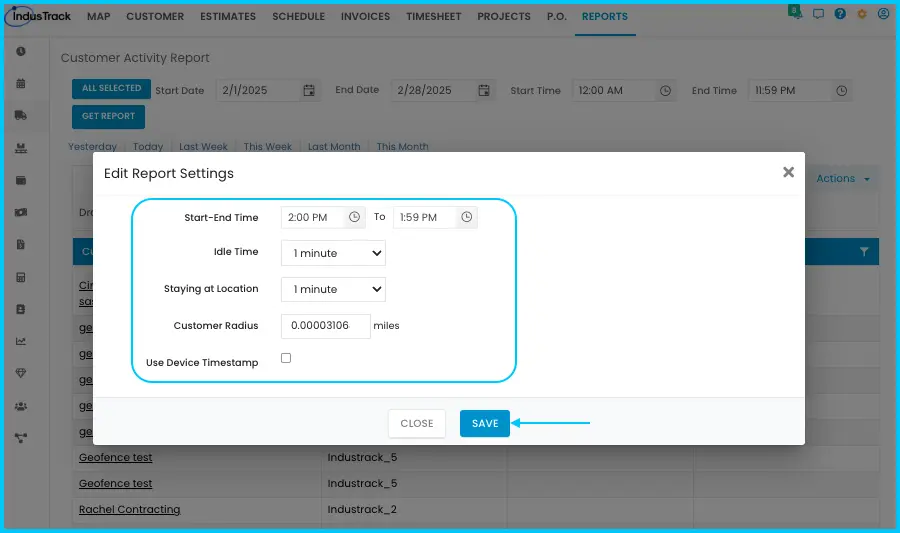Open the orange settings gear icon
The width and height of the screenshot is (900, 533).
click(862, 14)
